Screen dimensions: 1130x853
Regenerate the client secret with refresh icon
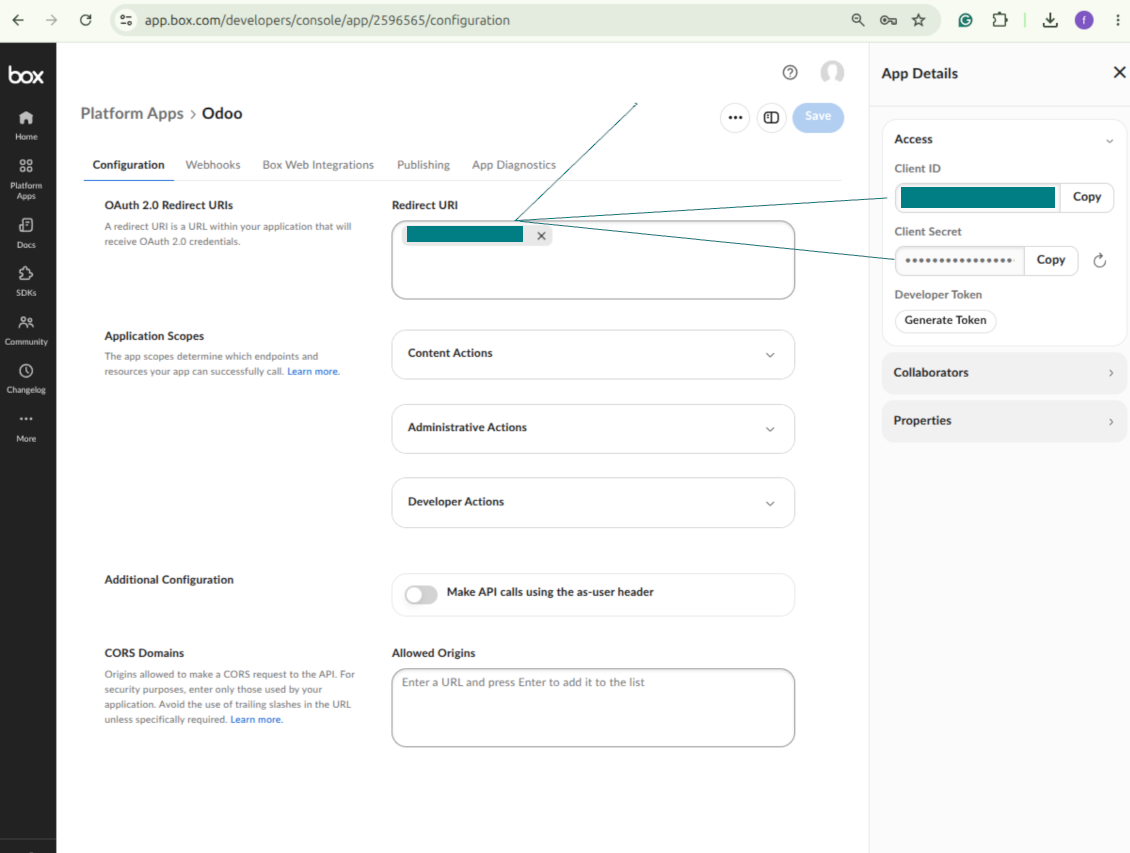pyautogui.click(x=1100, y=261)
